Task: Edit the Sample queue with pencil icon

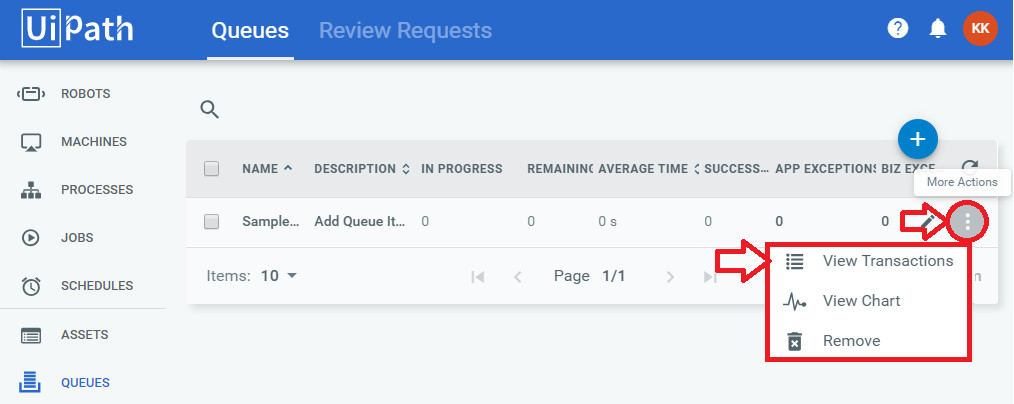Action: (928, 222)
